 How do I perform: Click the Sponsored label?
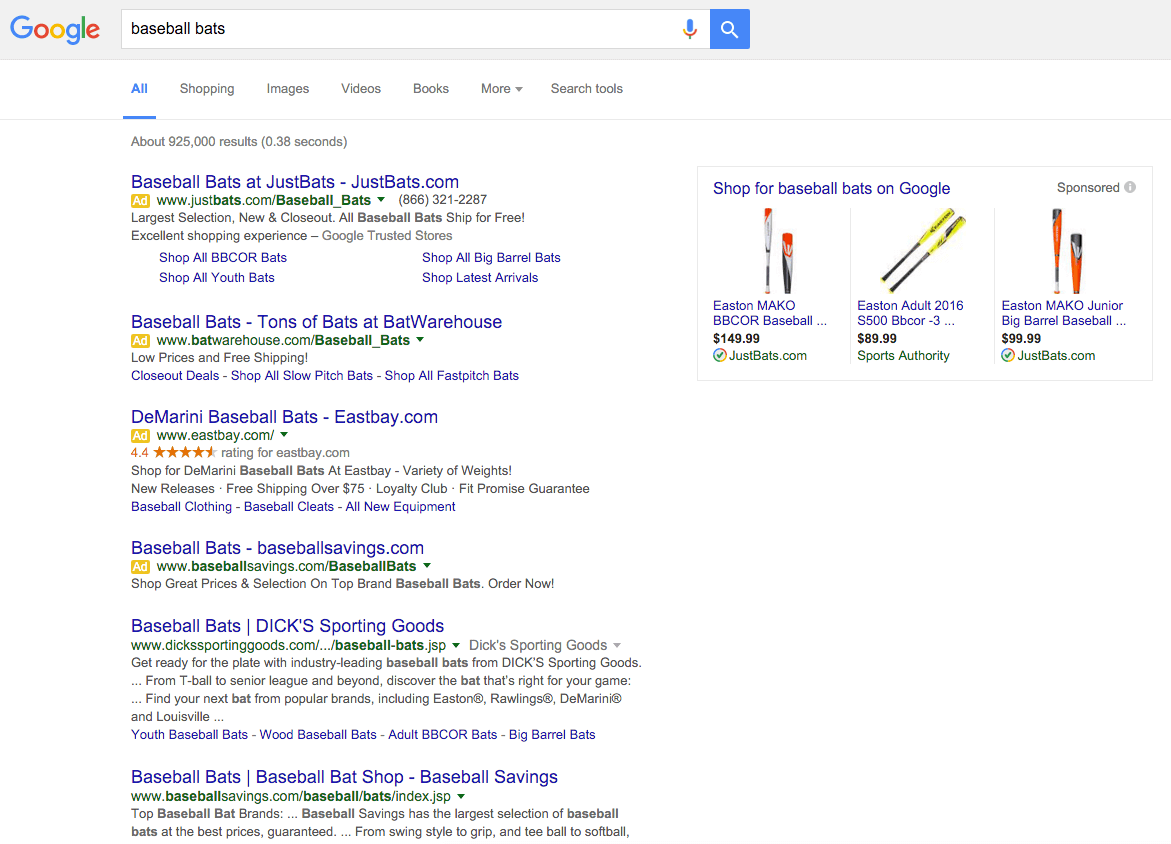[x=1088, y=187]
